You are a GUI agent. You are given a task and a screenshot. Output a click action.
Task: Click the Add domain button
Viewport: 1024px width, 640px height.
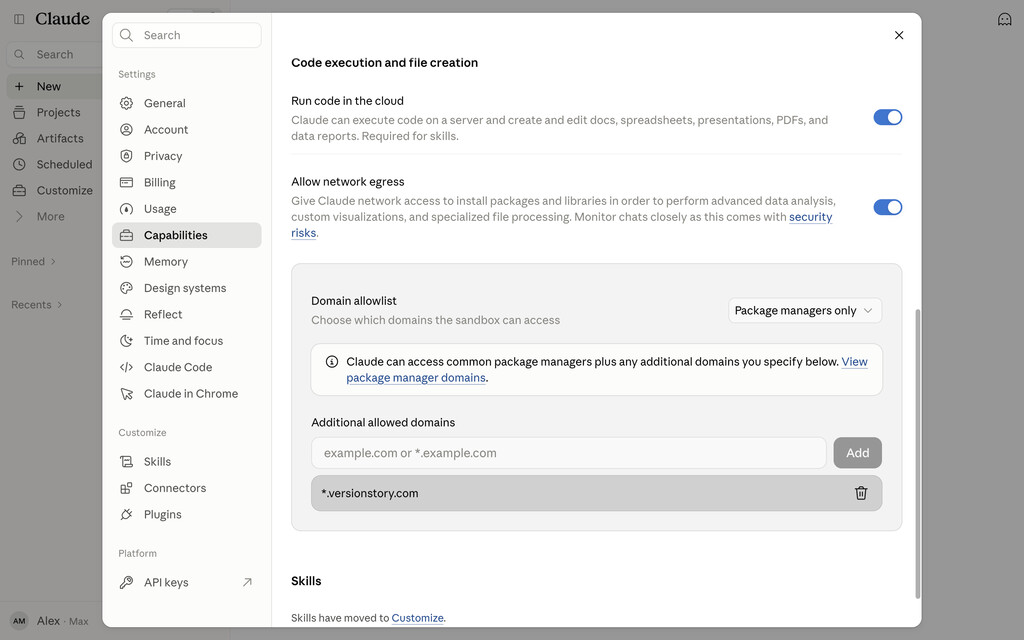pos(857,453)
